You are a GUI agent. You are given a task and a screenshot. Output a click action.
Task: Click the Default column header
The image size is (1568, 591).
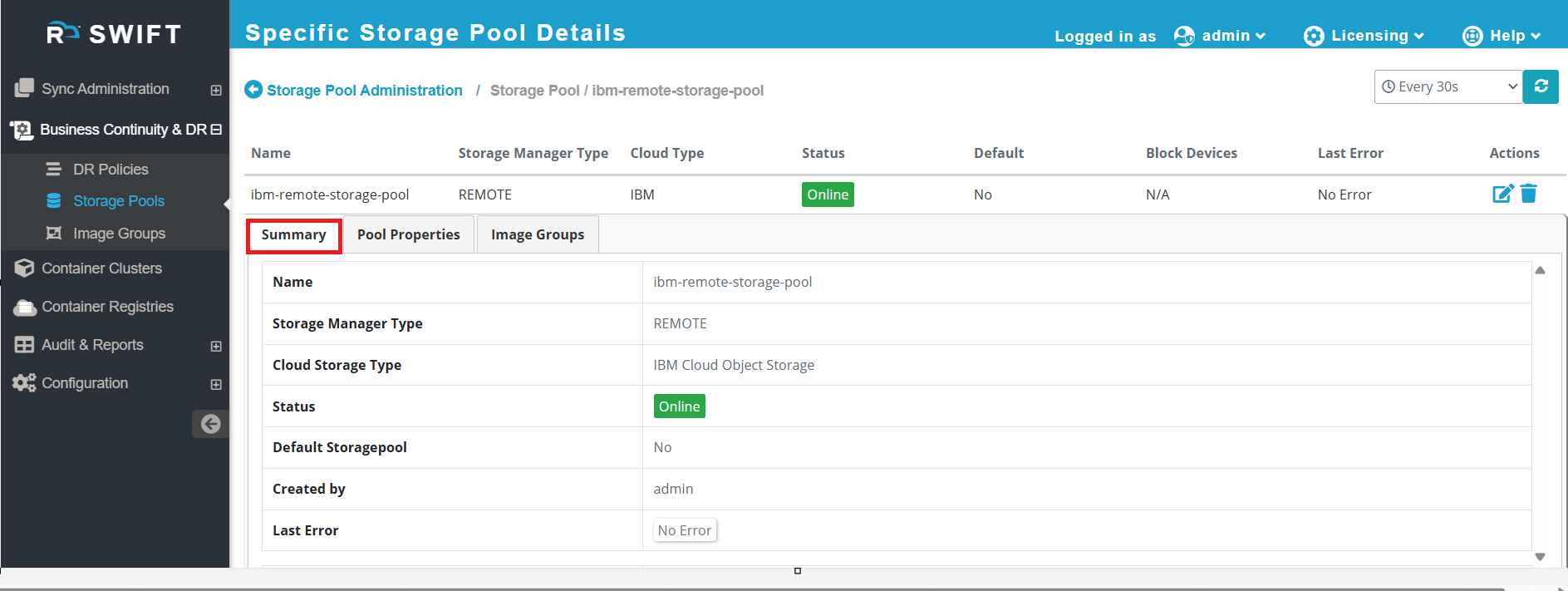tap(999, 153)
